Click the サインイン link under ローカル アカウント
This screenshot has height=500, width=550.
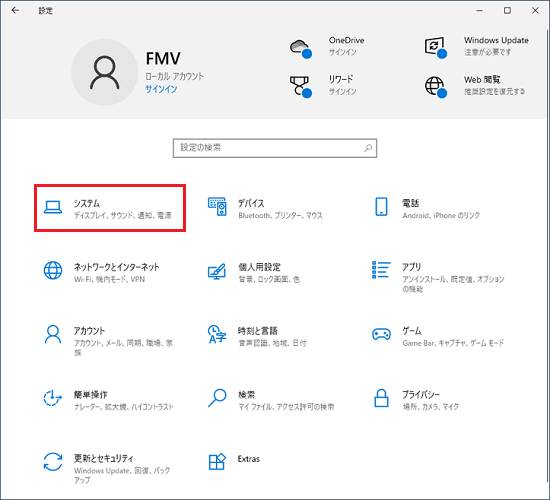tap(161, 89)
